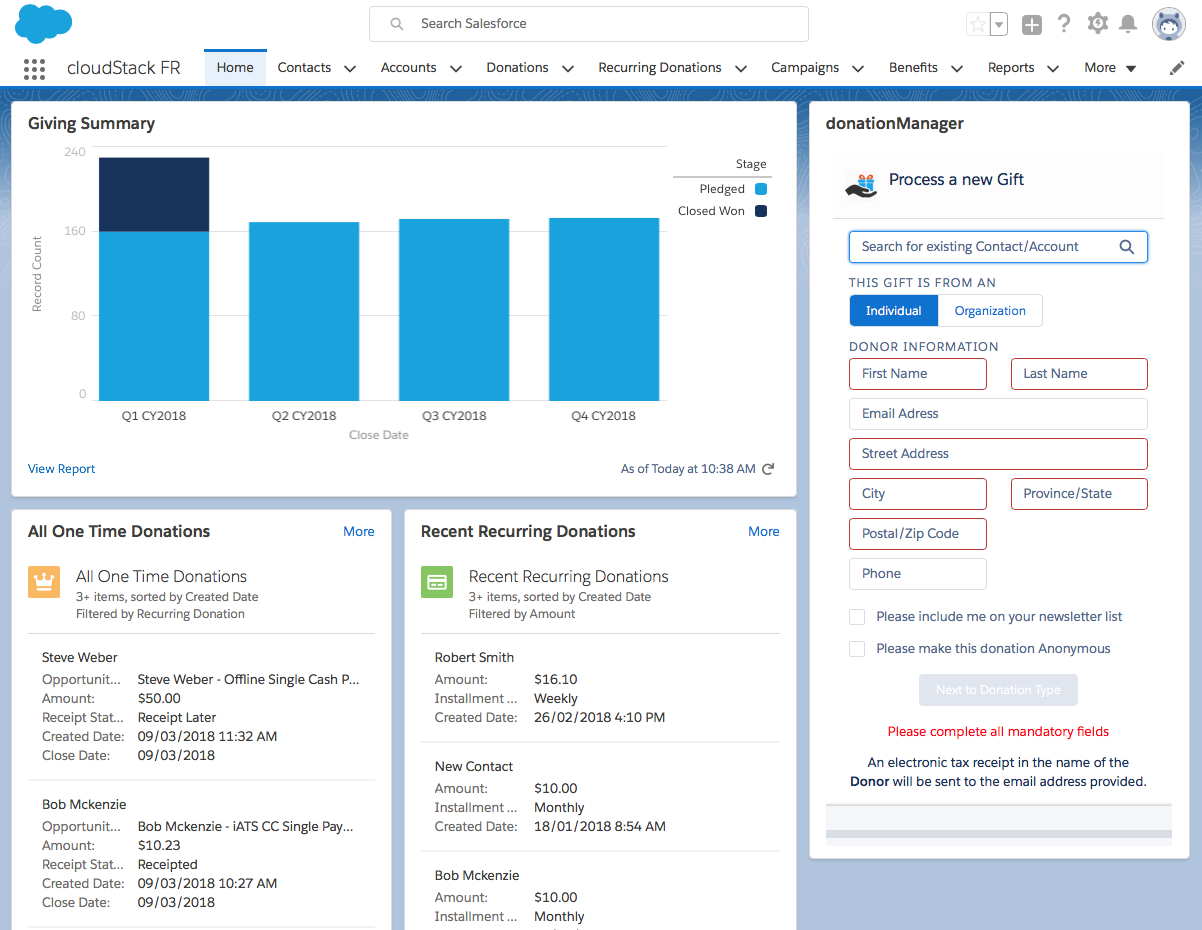Click the Email Adress field
The width and height of the screenshot is (1202, 930).
pyautogui.click(x=998, y=414)
